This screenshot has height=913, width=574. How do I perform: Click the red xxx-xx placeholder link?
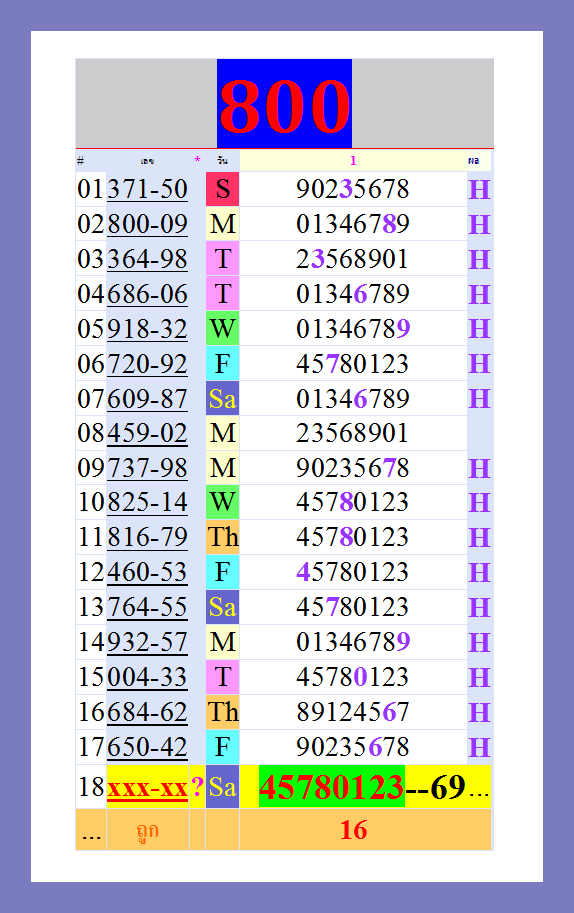tap(147, 788)
